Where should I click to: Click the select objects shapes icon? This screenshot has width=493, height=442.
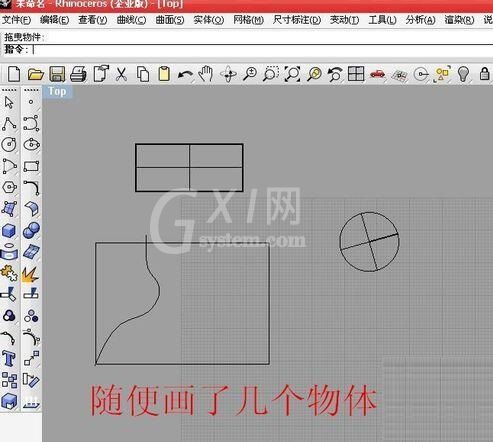pyautogui.click(x=442, y=74)
